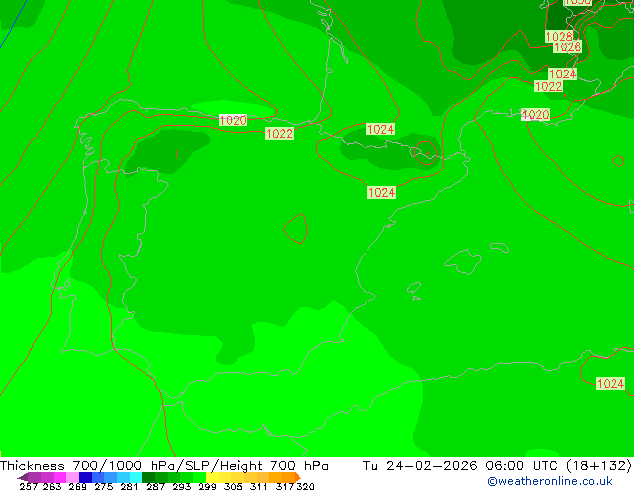Click the dark blue swatch in the thickness legend
The width and height of the screenshot is (634, 490).
(x=85, y=477)
